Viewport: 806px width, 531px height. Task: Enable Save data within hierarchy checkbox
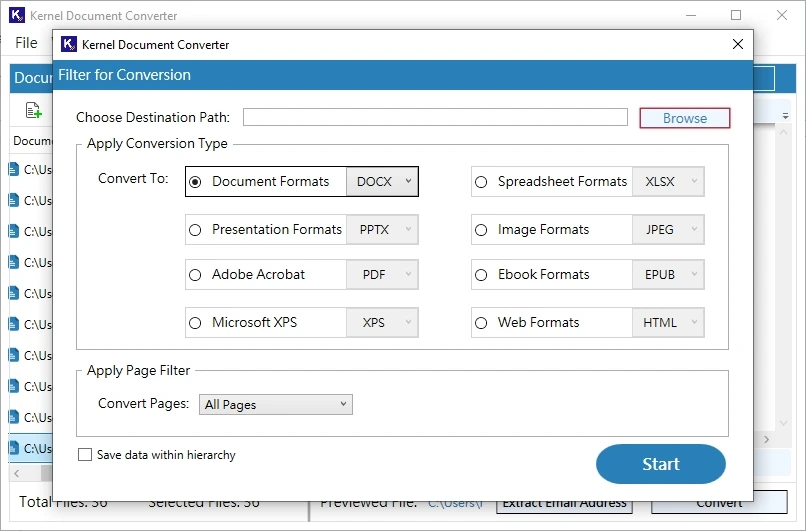point(85,455)
